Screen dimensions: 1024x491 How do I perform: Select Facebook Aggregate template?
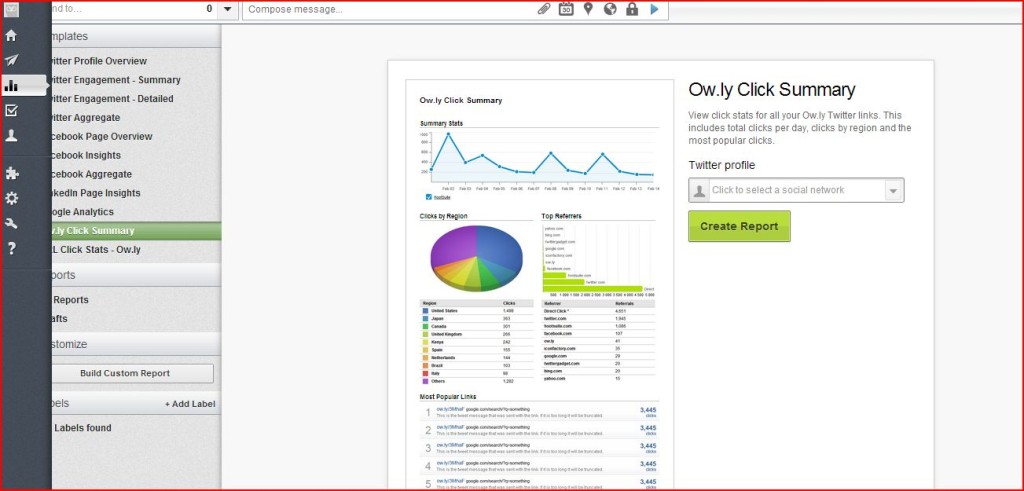(x=92, y=174)
